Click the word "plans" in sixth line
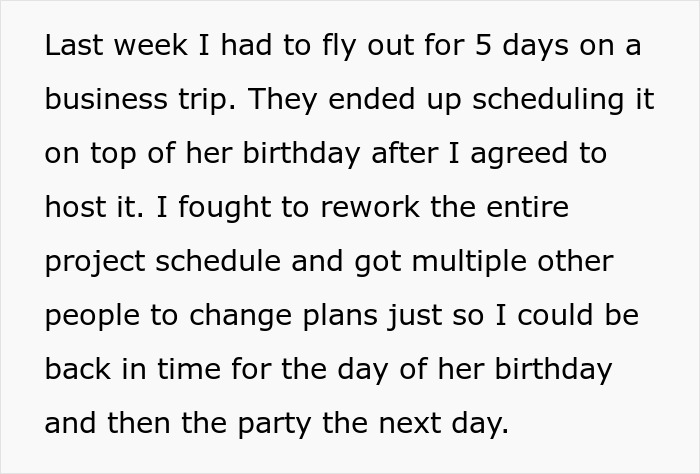This screenshot has width=700, height=474. (x=340, y=315)
